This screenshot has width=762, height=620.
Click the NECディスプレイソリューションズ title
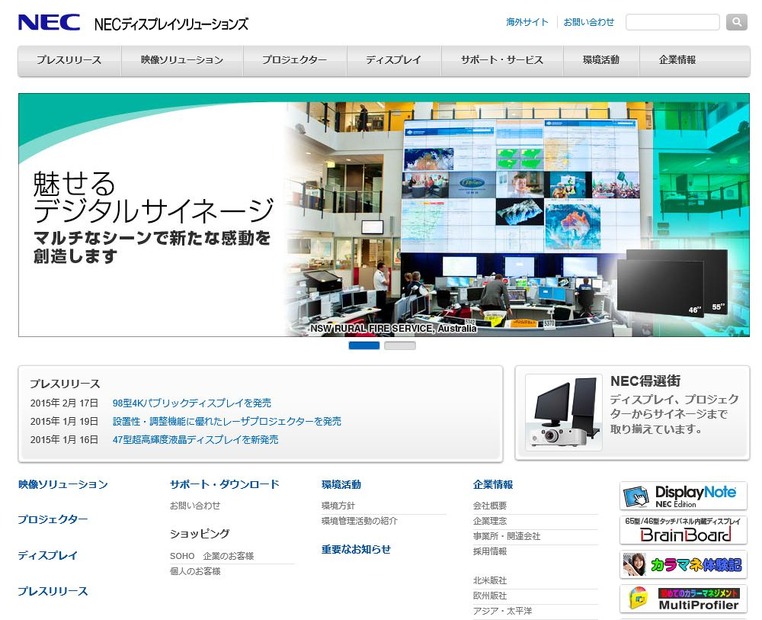click(171, 24)
